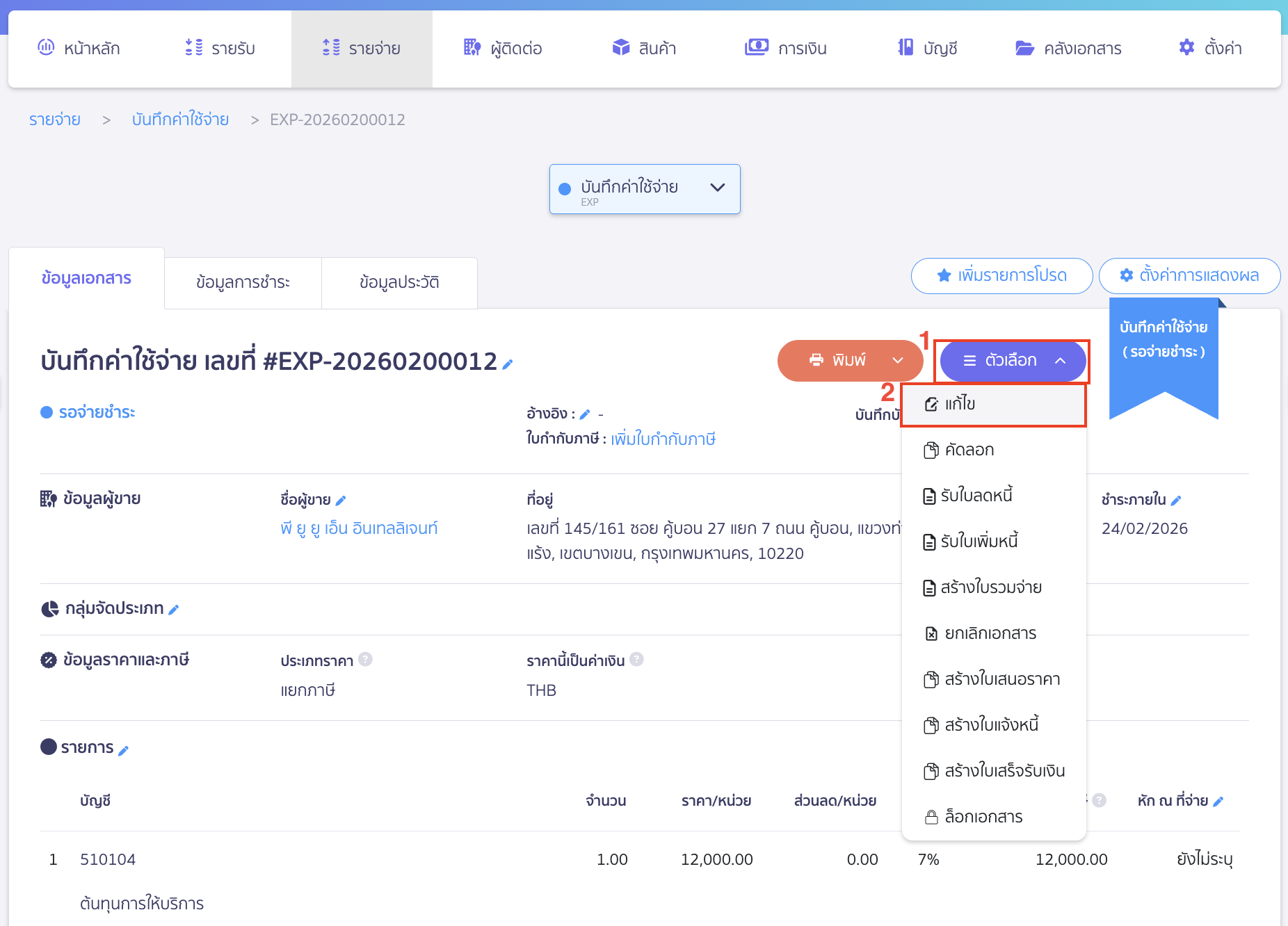
Task: Click the help icon beside ประเภทราคา
Action: pos(367,659)
